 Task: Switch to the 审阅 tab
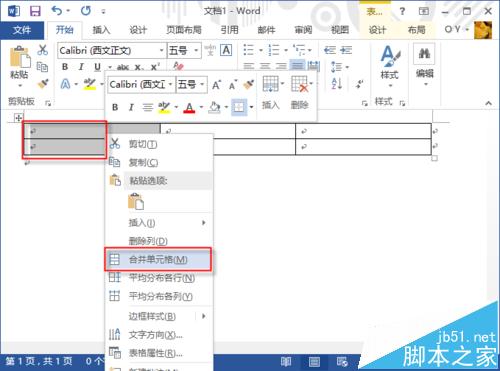tap(303, 30)
